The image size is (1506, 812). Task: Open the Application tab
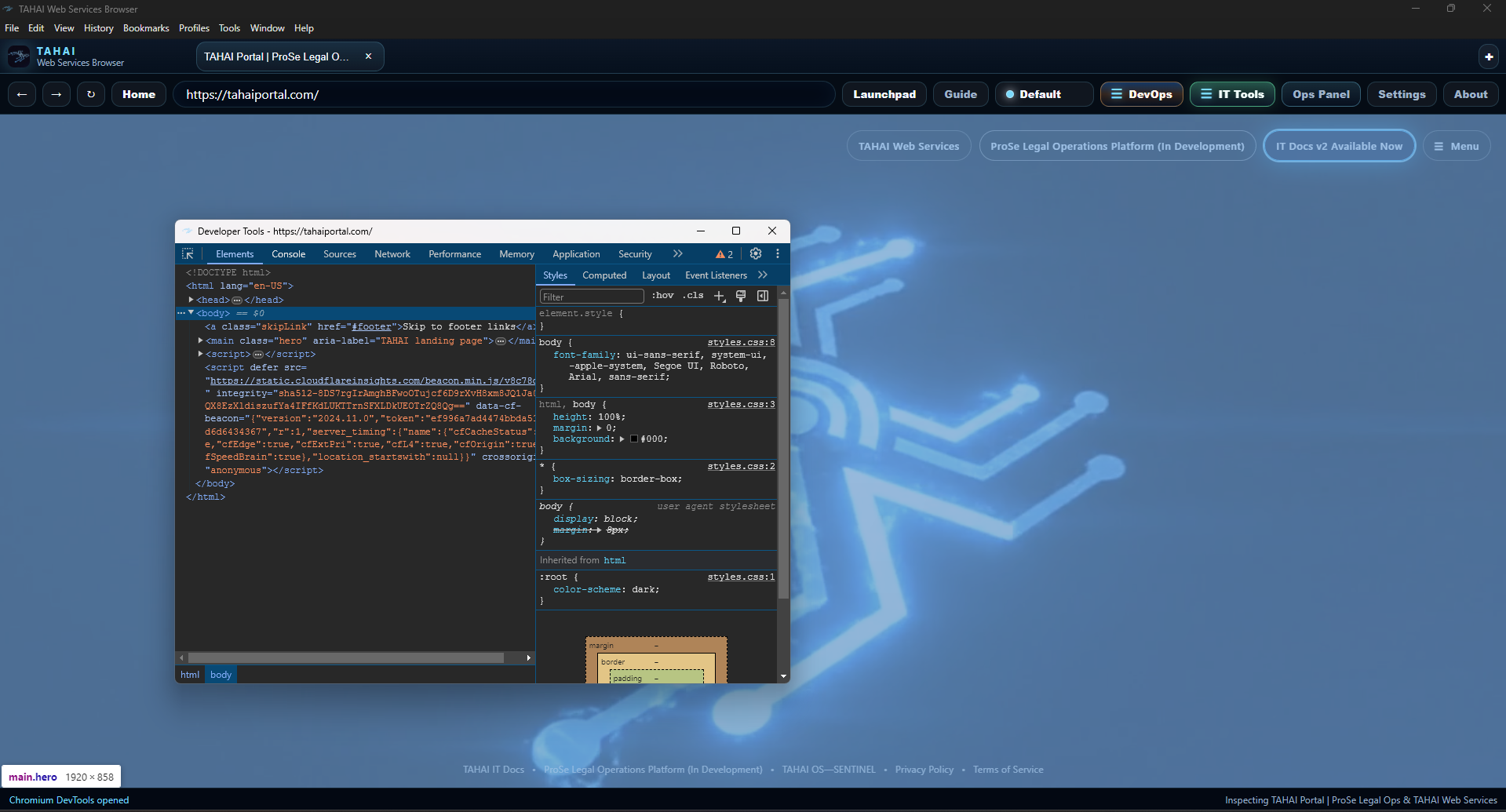[576, 254]
